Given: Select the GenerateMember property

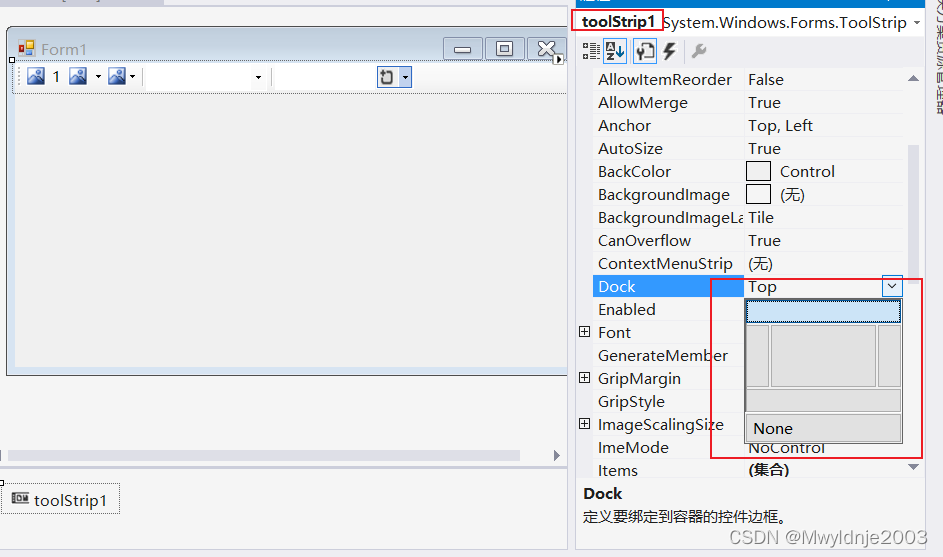Looking at the screenshot, I should [x=663, y=355].
